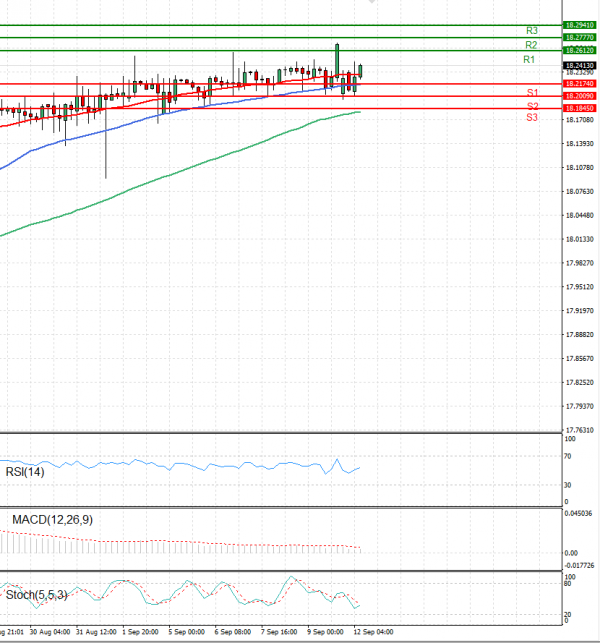Screen dimensions: 600x643
Task: Select the red 18.18450 price tag
Action: click(x=579, y=108)
